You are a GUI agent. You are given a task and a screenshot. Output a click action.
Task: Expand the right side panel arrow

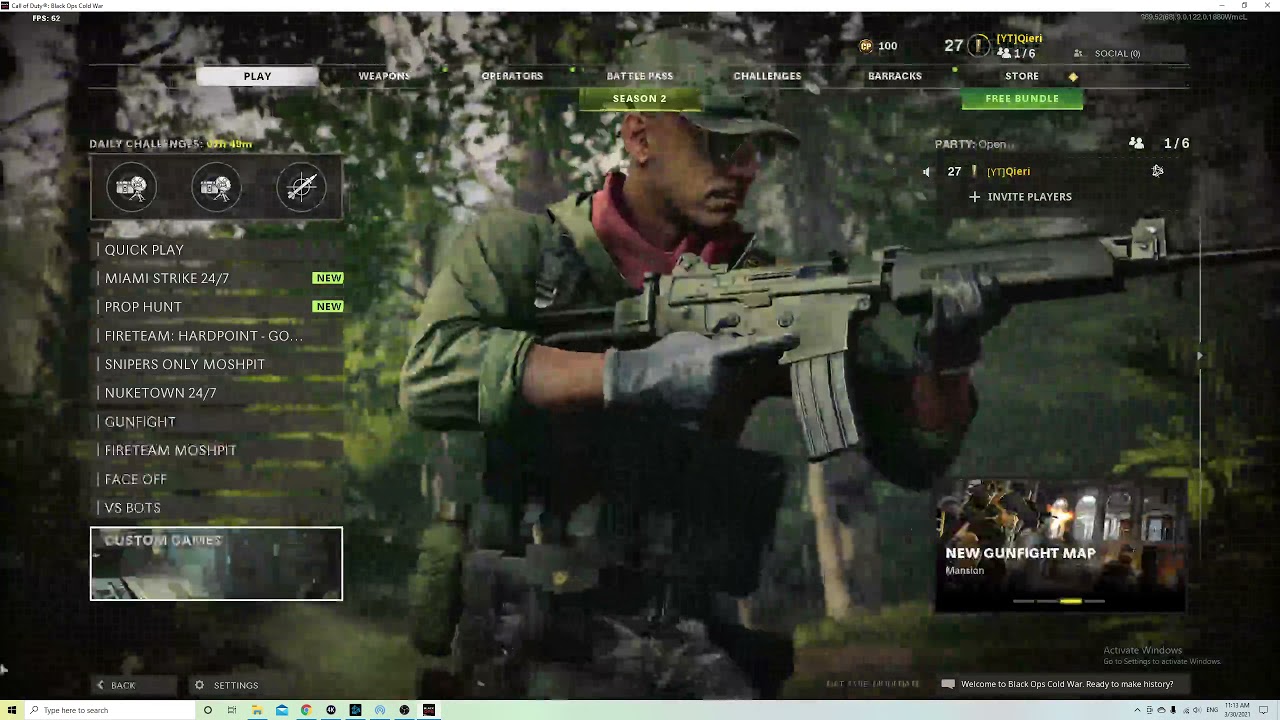coord(1200,355)
